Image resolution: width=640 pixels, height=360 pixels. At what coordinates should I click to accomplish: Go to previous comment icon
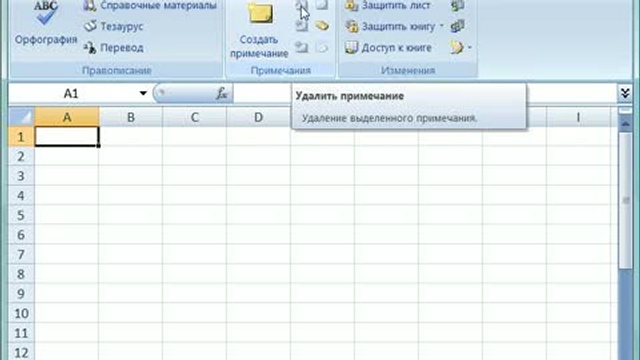click(302, 26)
